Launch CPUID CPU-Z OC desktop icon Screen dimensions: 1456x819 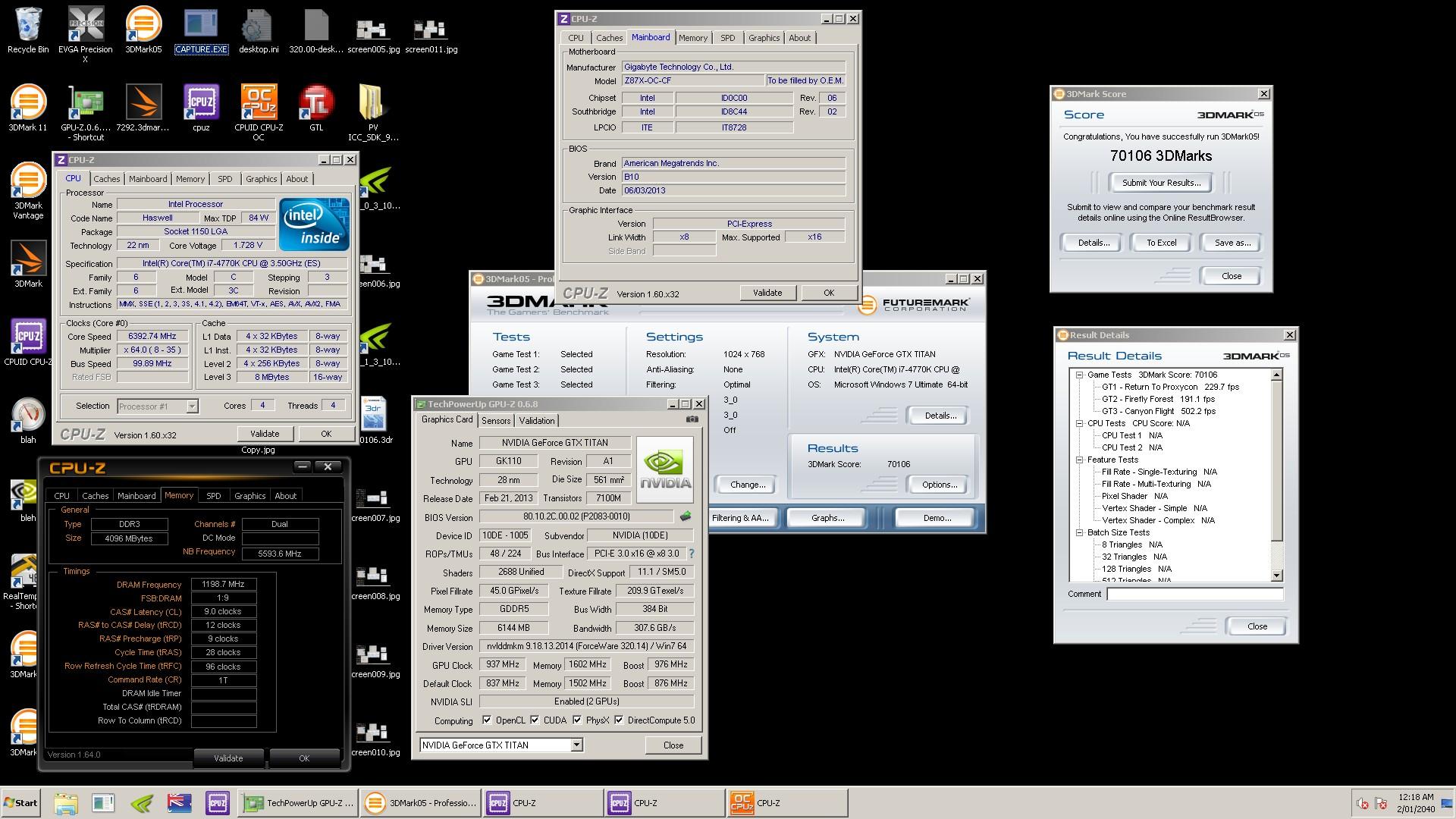[x=259, y=112]
